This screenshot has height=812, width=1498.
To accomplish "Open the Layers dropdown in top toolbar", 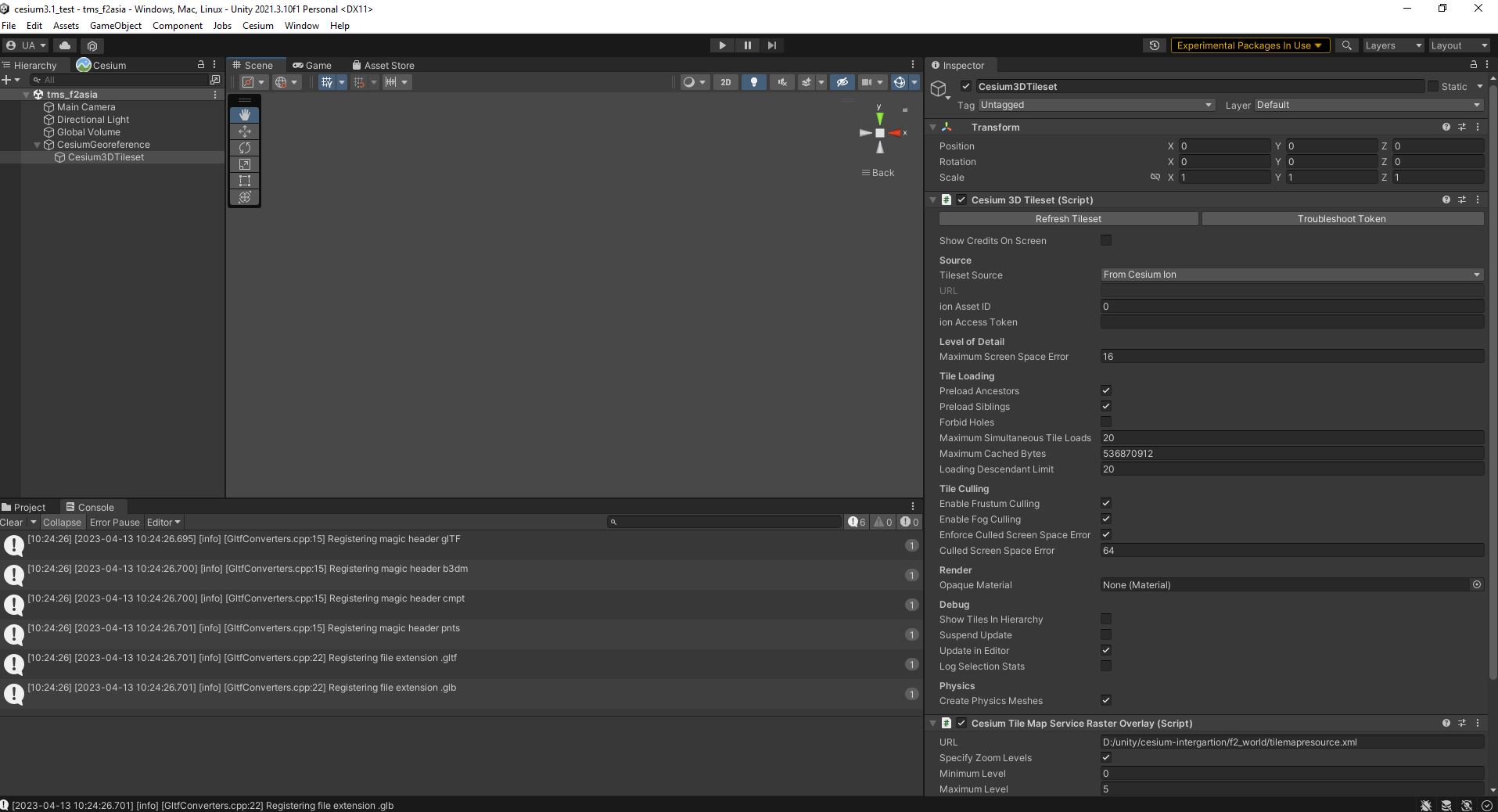I will 1393,45.
